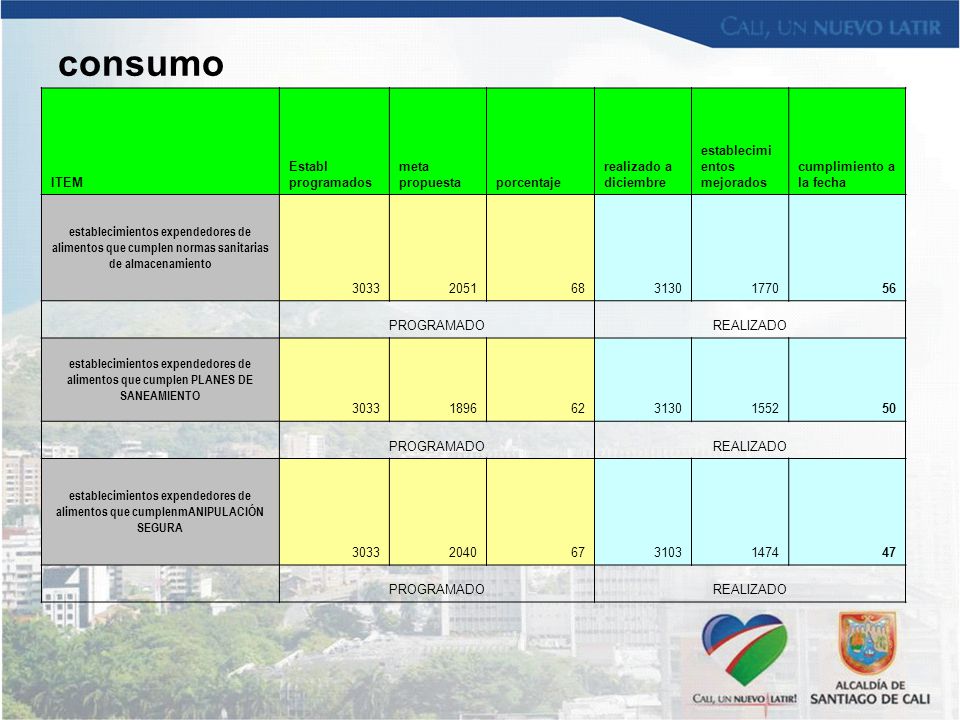Click 3033 in the PLANES DE SANEAMIENTO row

[x=366, y=408]
